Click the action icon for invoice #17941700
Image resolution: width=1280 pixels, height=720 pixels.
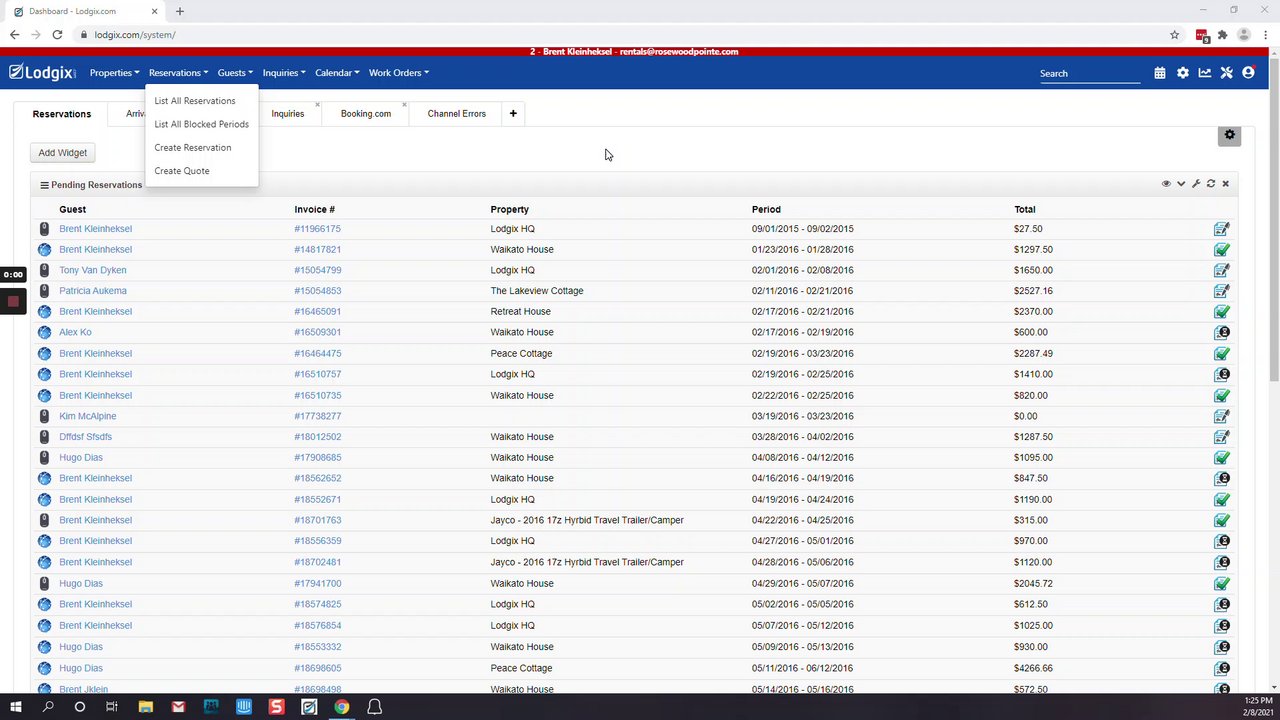[1221, 584]
